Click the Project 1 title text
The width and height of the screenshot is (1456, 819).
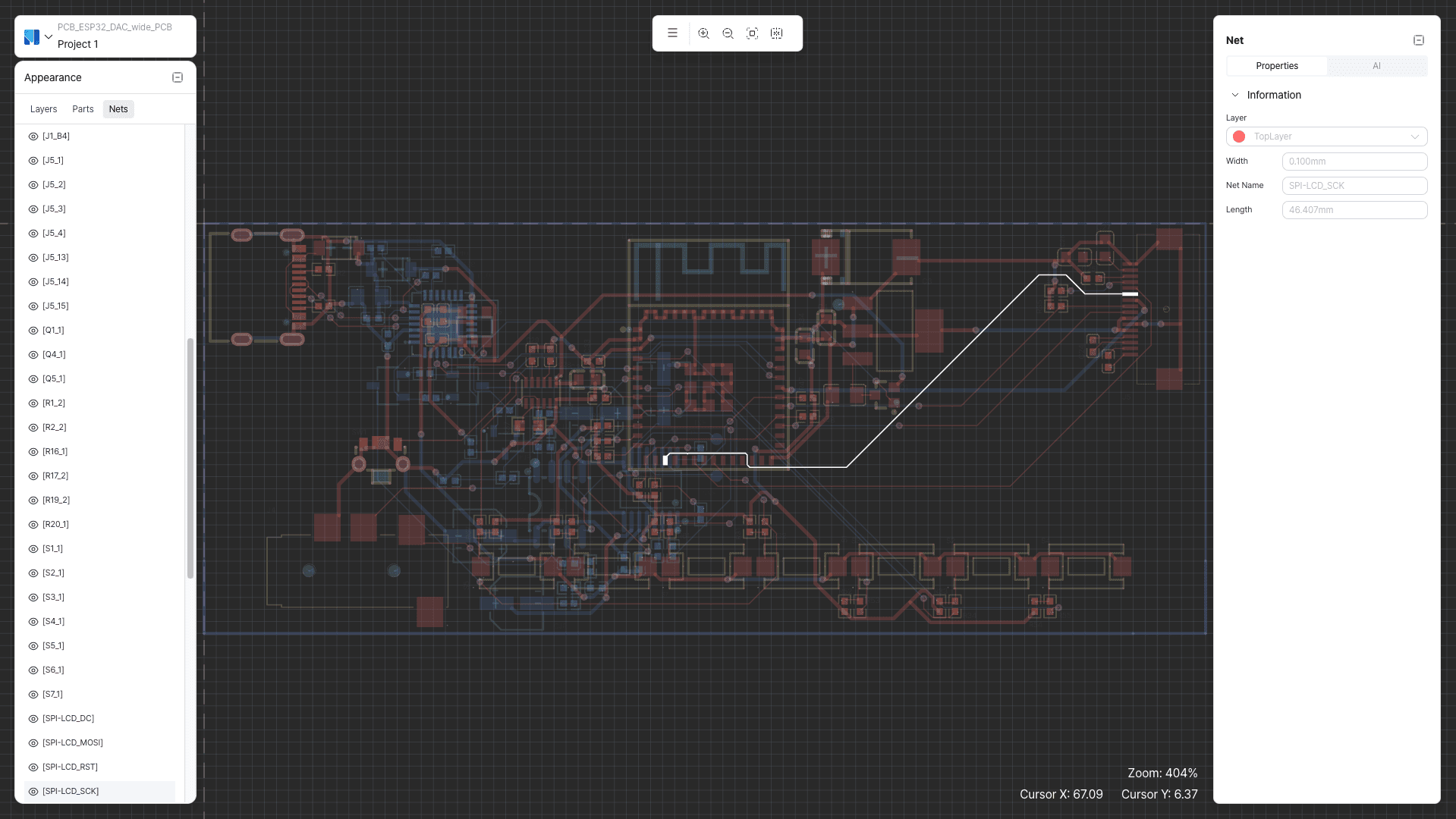coord(77,44)
